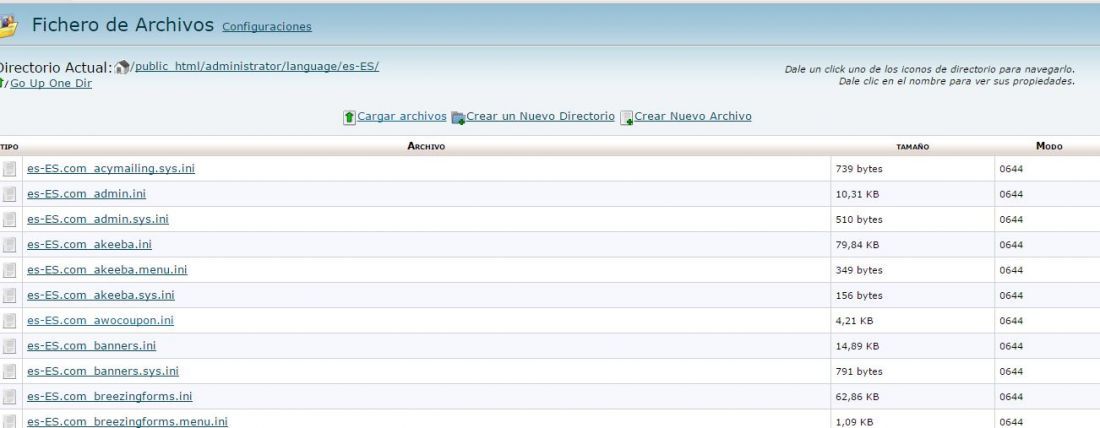Open es-ES.com_acymailing.sys.ini properties
Screen dimensions: 1100x428
pos(111,168)
